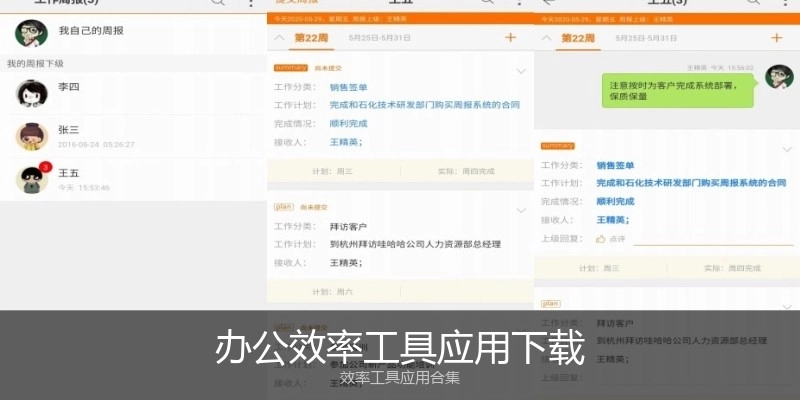This screenshot has height=400, width=800.
Task: Select 第22周 tab in middle panel
Action: pos(311,38)
